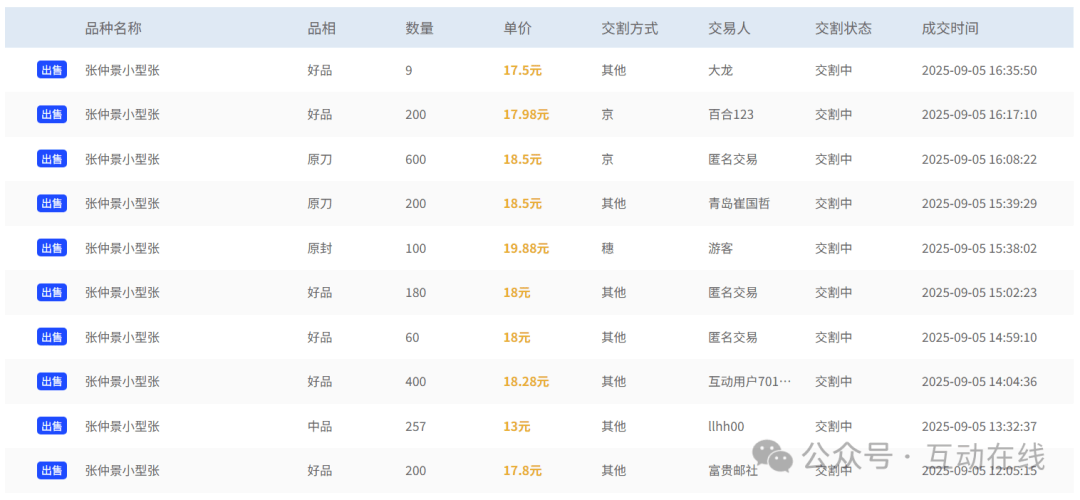Screen dimensions: 1080x500
Task: Click the 张仲景小型张 name in the 原封 row
Action: (122, 248)
